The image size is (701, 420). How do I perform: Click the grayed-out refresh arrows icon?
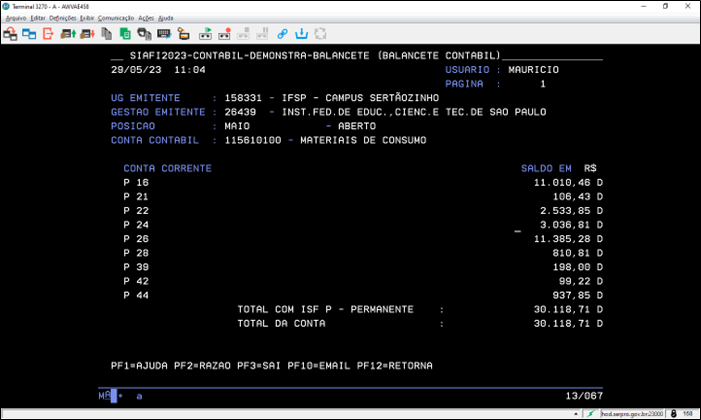320,34
